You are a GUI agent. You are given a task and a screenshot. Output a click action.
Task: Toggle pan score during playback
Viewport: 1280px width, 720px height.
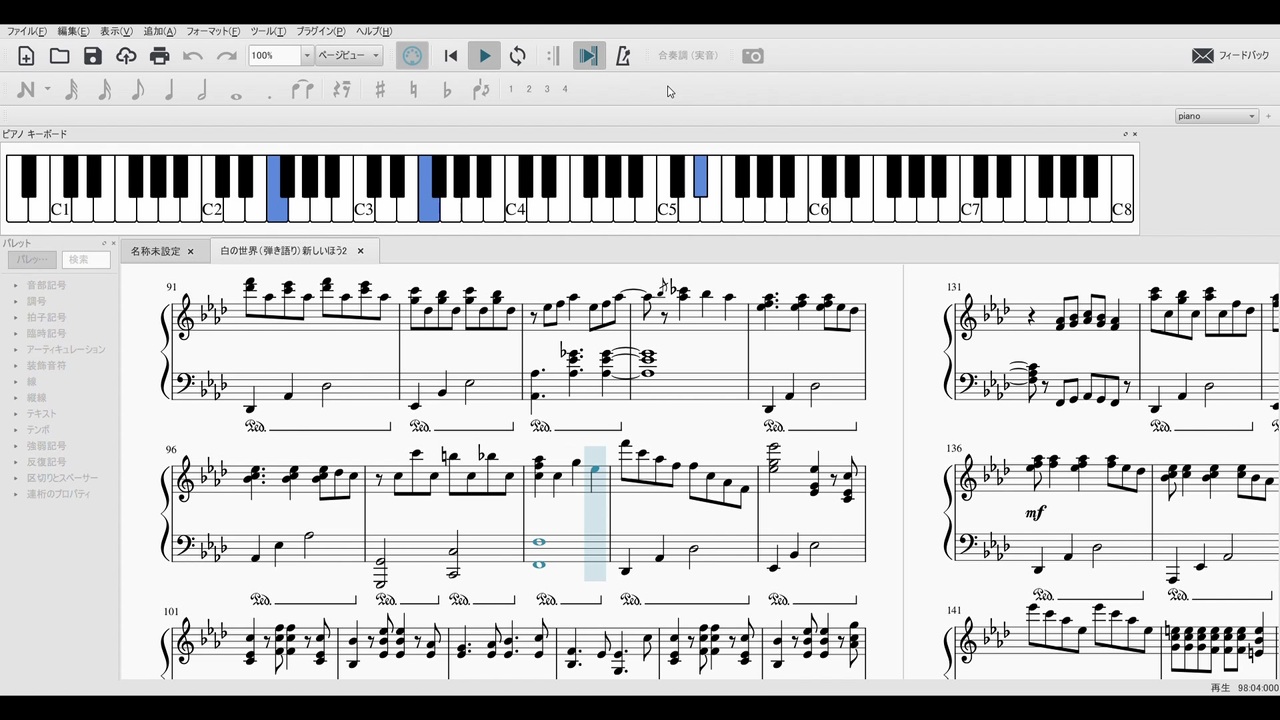[588, 56]
